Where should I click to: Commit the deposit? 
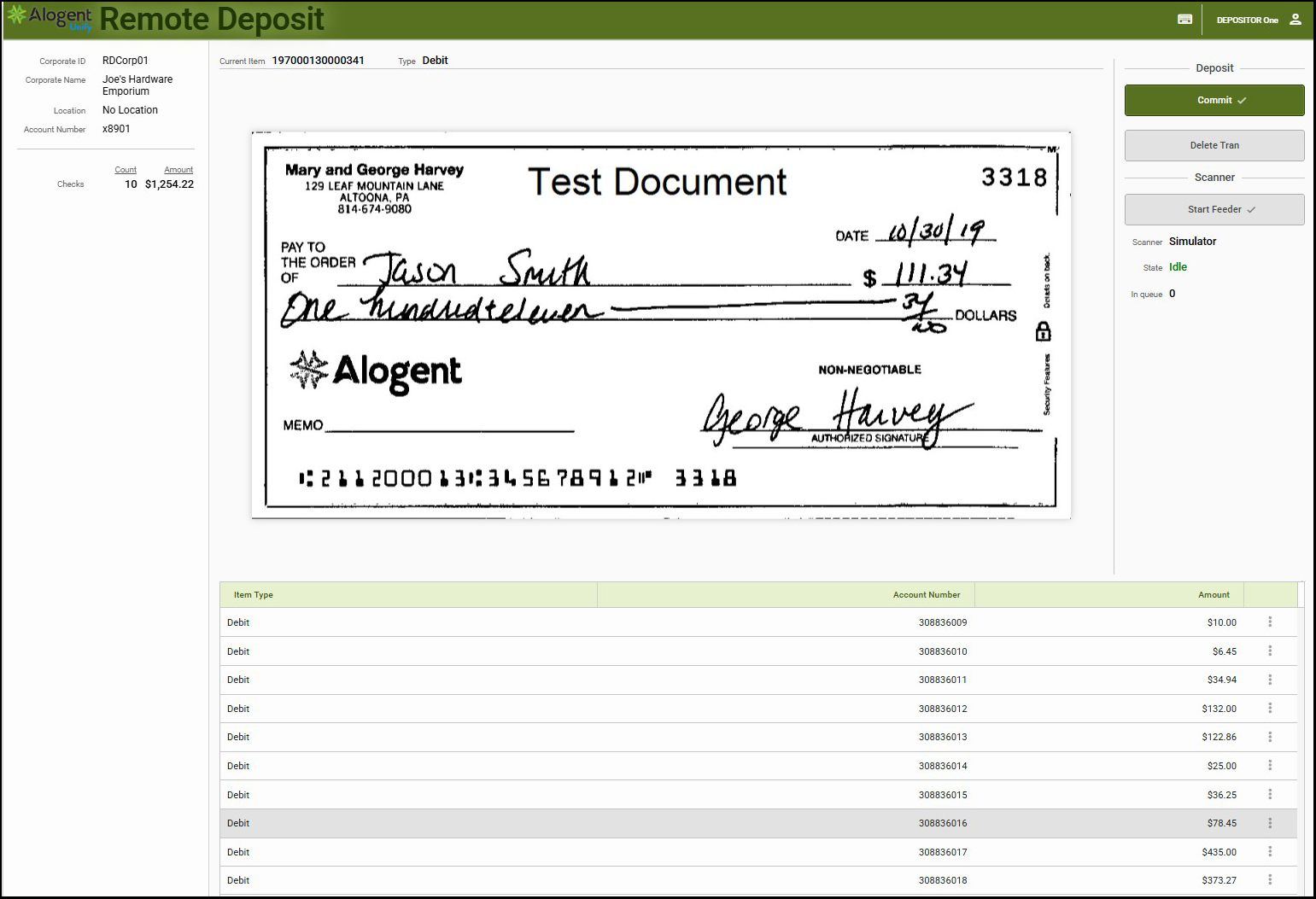[1214, 100]
